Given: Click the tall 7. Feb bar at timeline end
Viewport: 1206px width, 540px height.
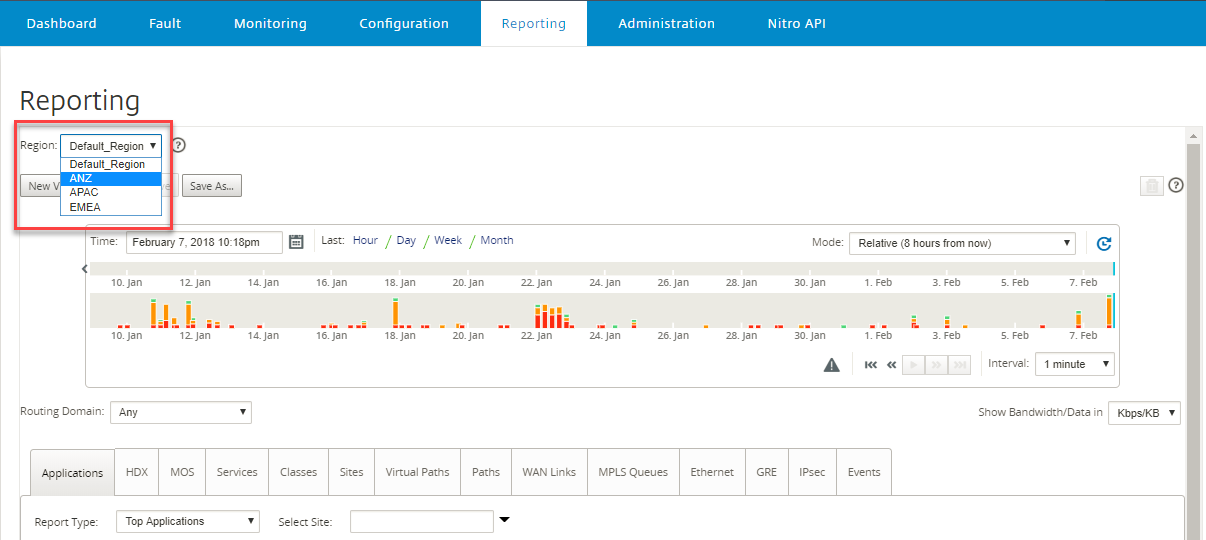Looking at the screenshot, I should [x=1109, y=311].
